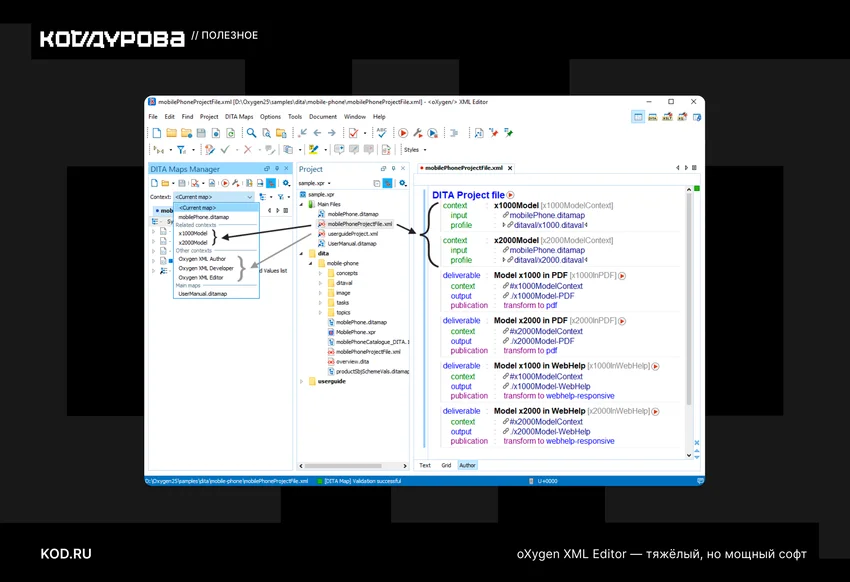
Task: Toggle the highlighted Link with Editor button in DITA Maps Manager
Action: (271, 183)
